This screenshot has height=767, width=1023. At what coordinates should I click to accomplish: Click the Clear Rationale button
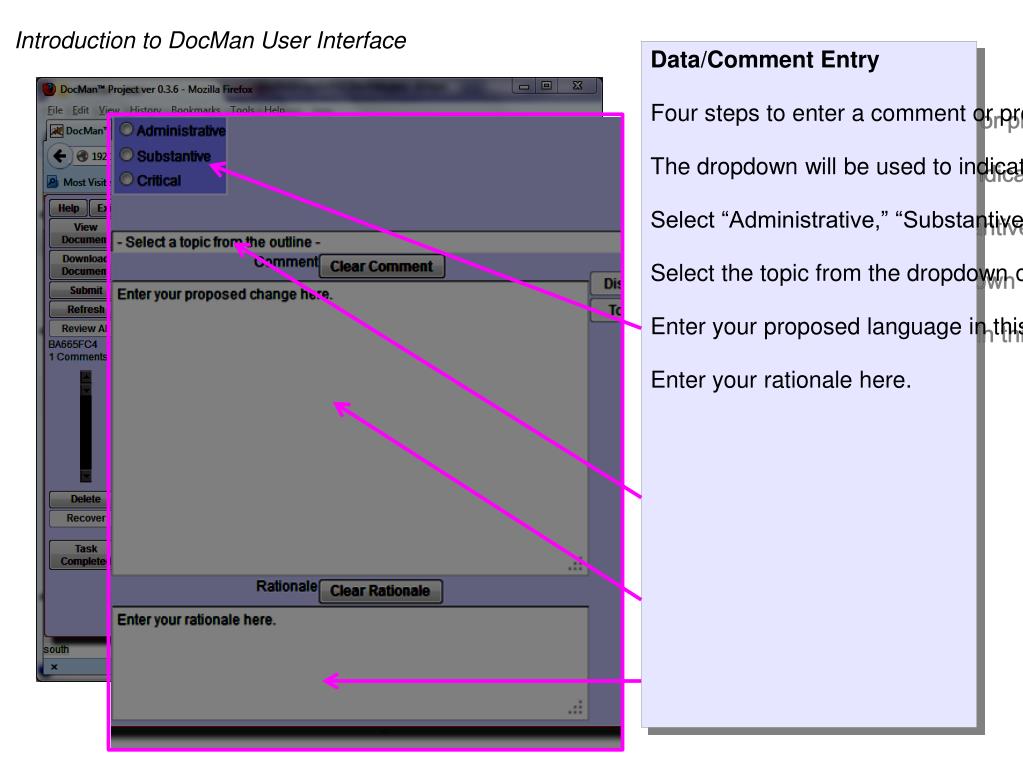[380, 591]
